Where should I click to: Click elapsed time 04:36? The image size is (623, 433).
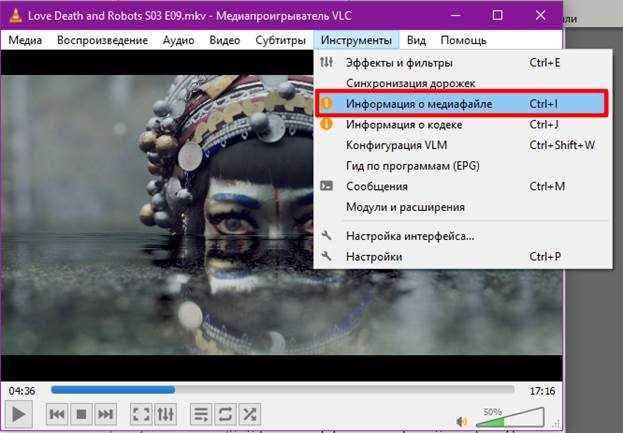tap(22, 391)
